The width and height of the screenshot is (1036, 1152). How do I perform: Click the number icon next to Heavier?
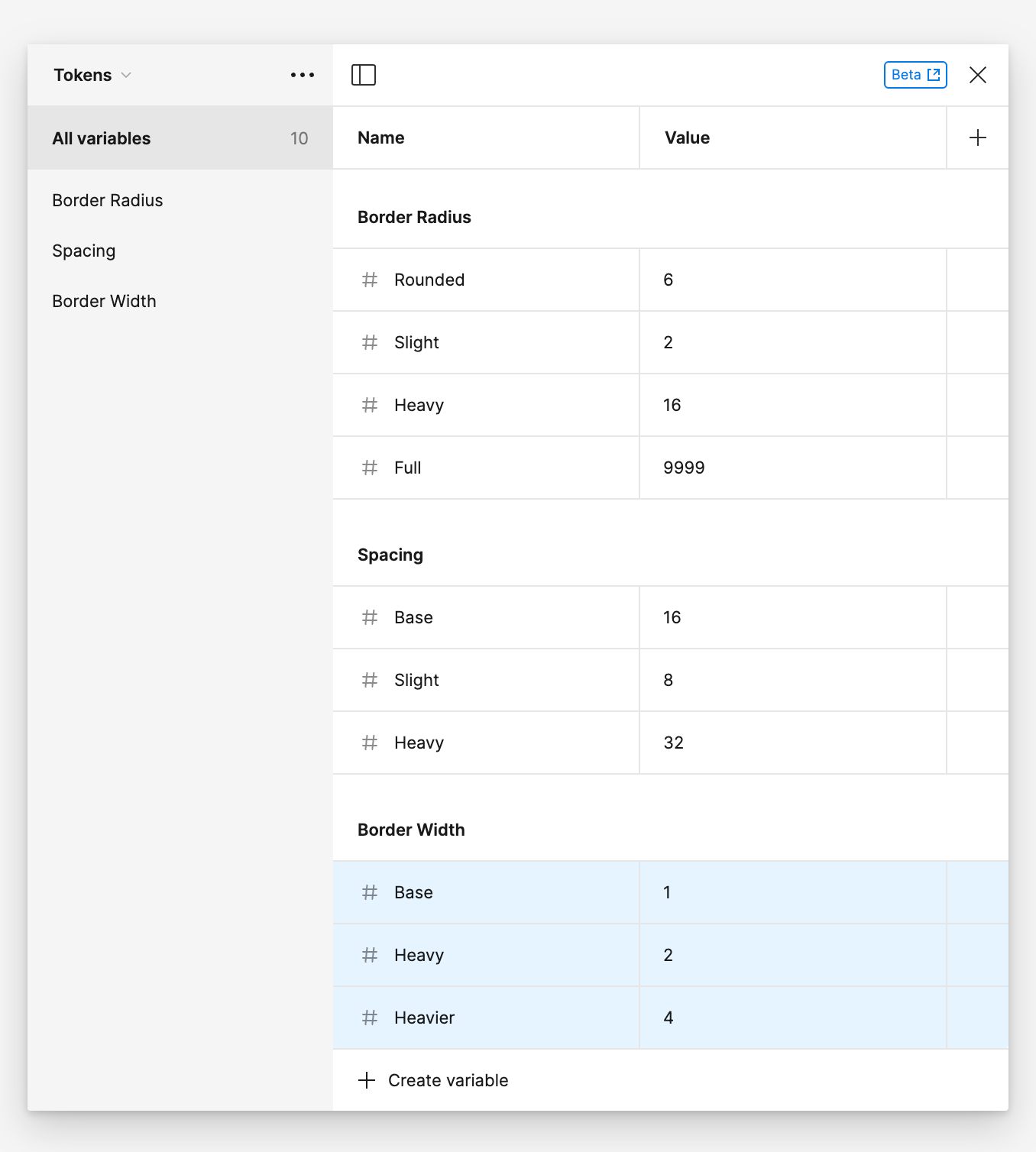(x=370, y=1018)
